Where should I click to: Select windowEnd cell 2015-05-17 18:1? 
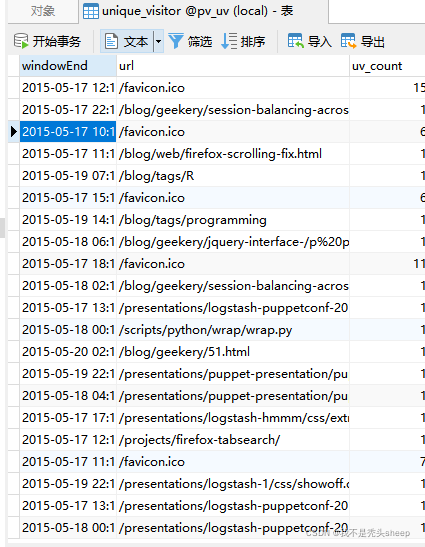click(x=68, y=263)
